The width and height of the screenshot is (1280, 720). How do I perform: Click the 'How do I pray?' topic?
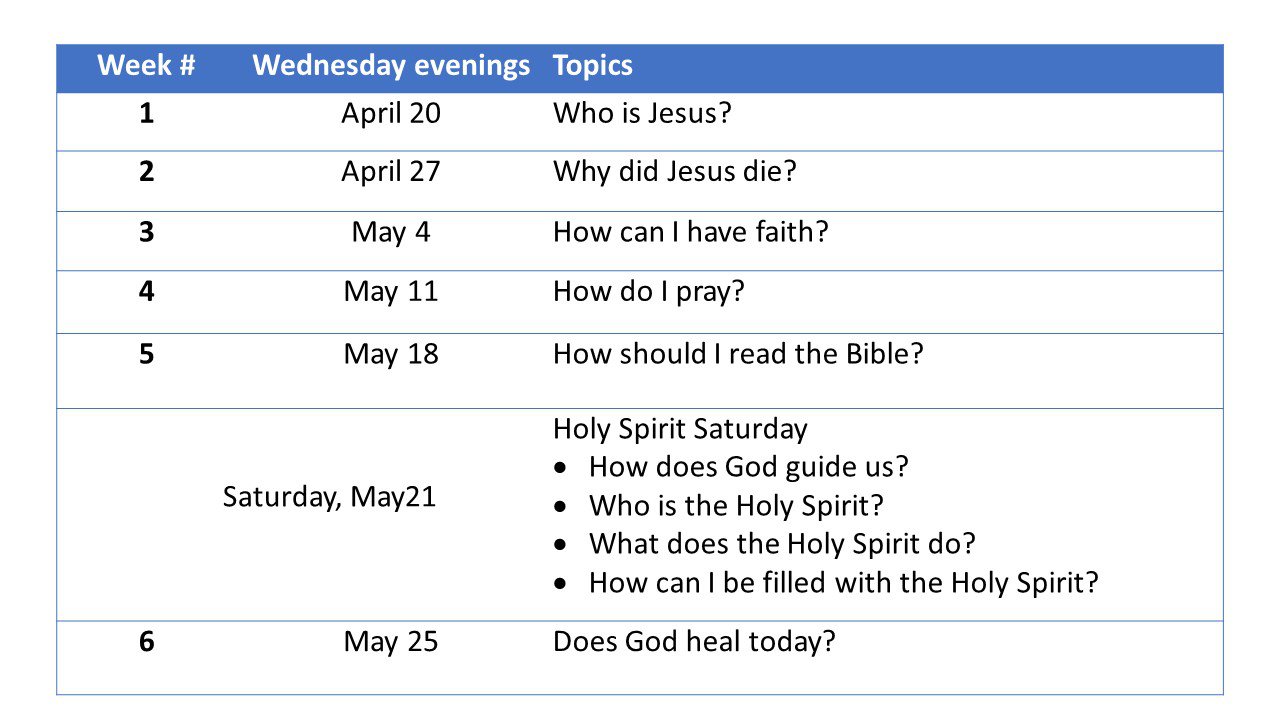click(650, 292)
